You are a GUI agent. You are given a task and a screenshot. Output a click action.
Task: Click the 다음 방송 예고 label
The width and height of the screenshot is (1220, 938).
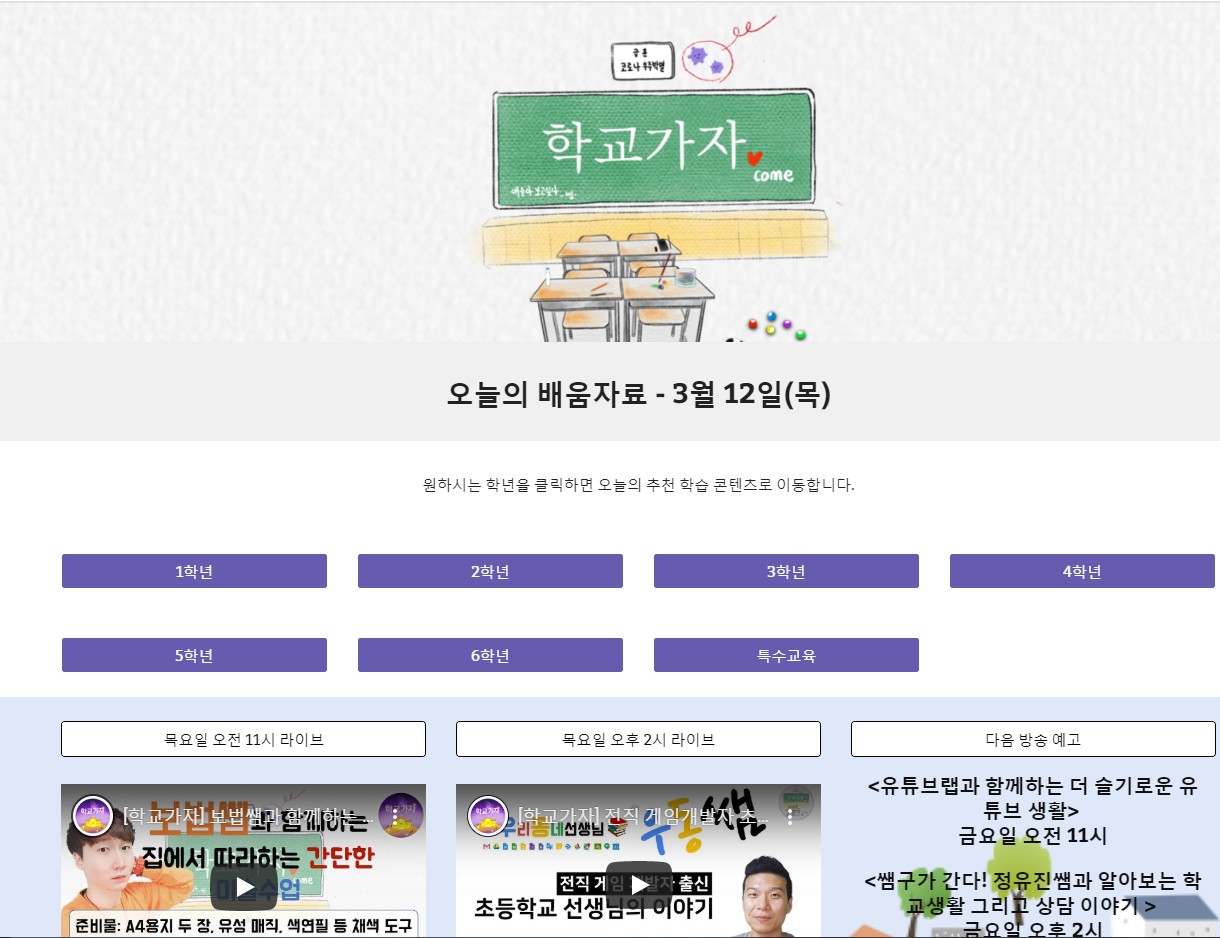[1033, 739]
